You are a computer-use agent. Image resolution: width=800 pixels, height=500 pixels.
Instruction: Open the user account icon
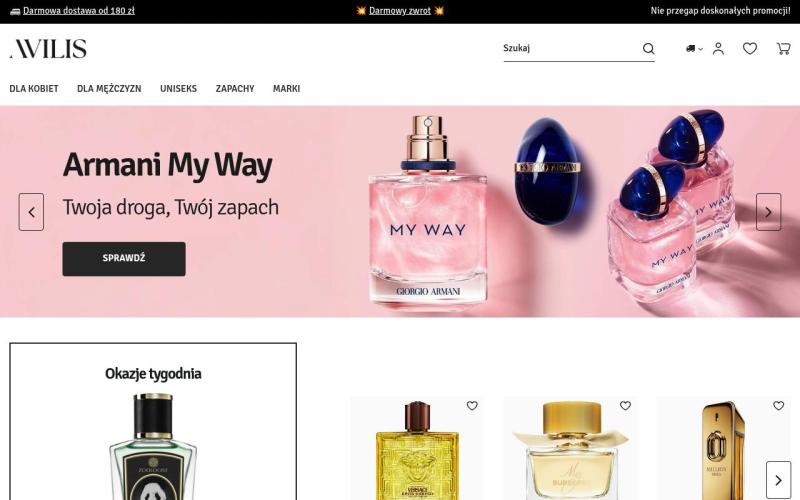click(x=718, y=48)
